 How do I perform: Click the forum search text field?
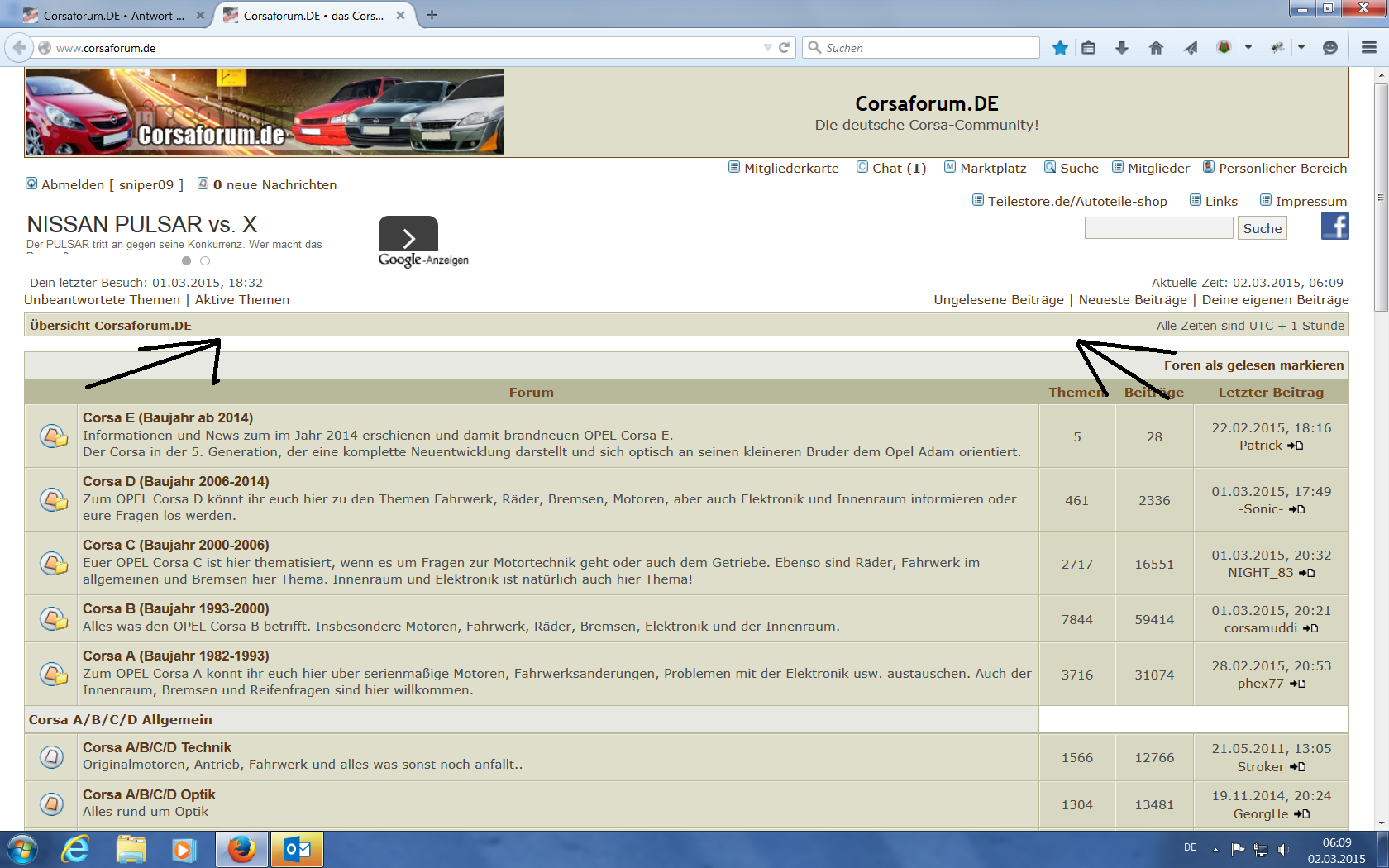point(1158,228)
